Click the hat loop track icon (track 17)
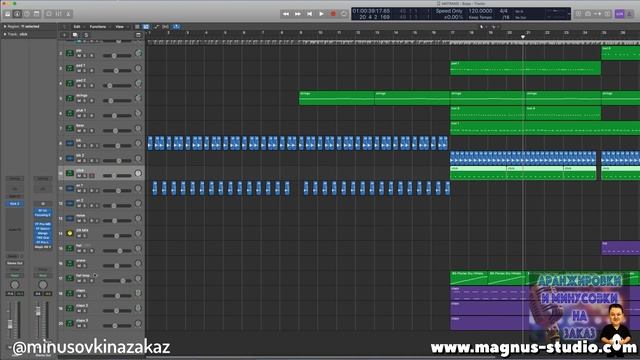 tap(70, 278)
